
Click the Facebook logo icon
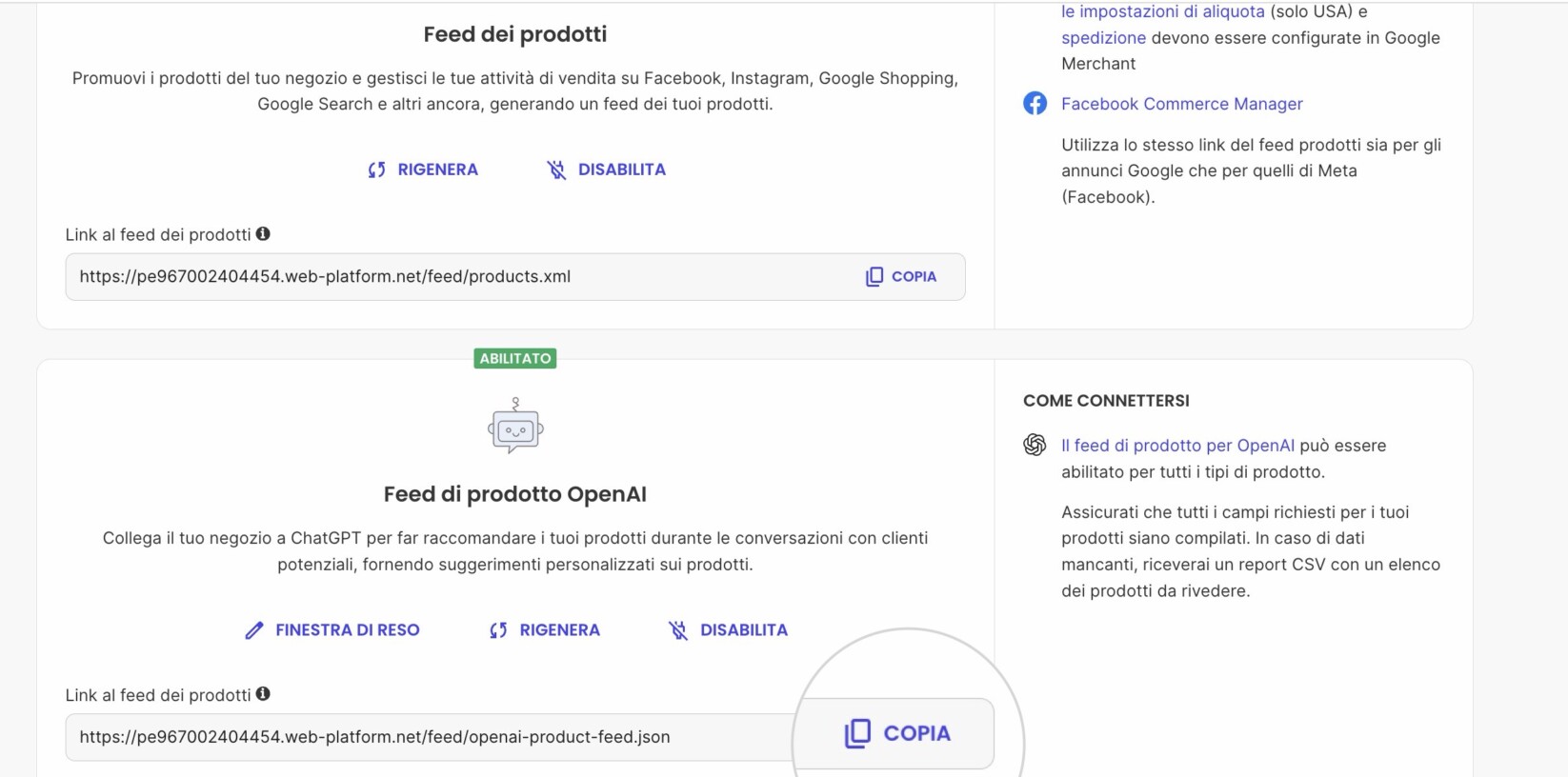(1035, 103)
